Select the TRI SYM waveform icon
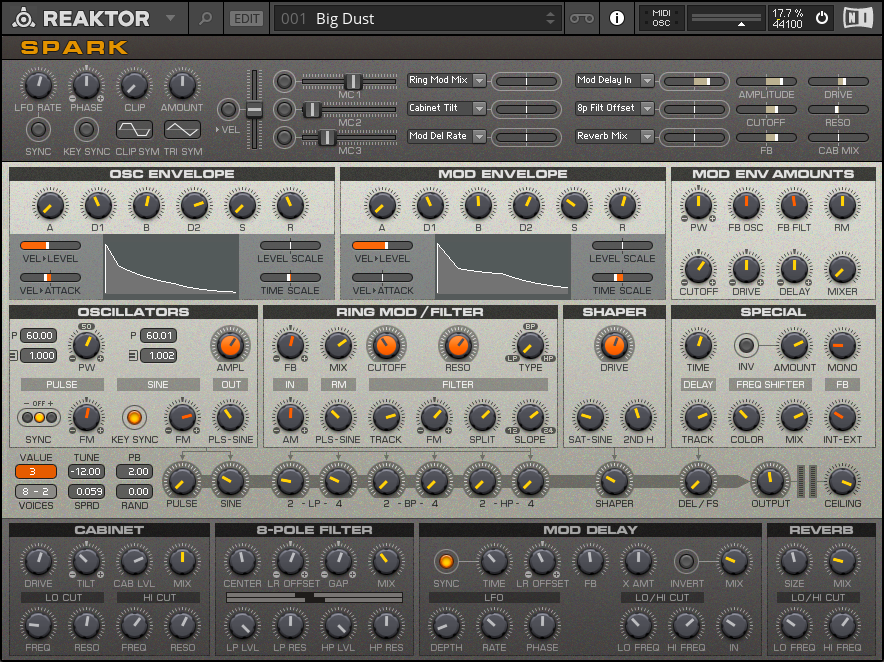 click(x=183, y=129)
